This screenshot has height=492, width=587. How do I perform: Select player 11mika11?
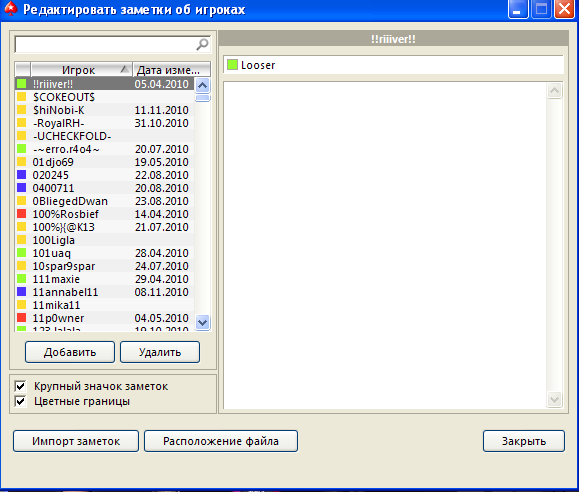104,305
